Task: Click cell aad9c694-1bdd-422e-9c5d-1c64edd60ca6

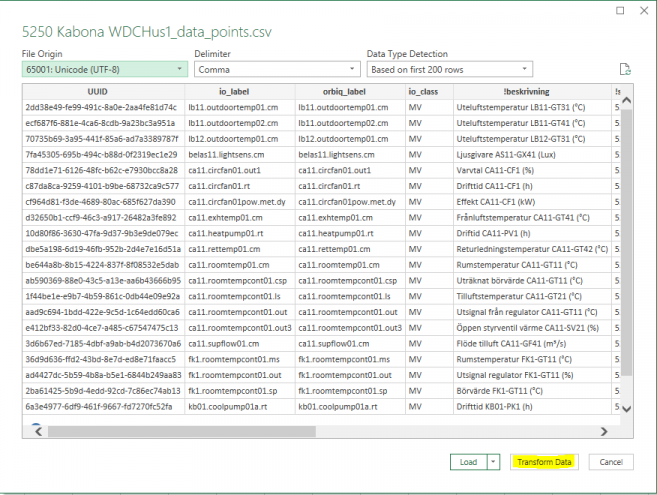Action: [x=103, y=312]
